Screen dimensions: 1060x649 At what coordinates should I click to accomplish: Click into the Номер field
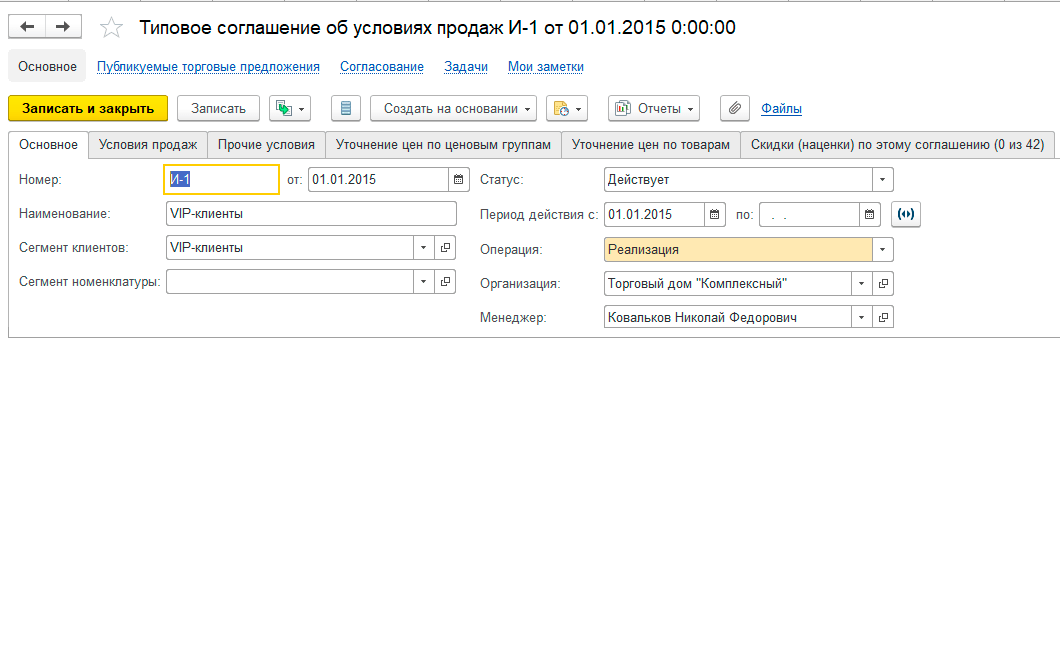point(222,180)
